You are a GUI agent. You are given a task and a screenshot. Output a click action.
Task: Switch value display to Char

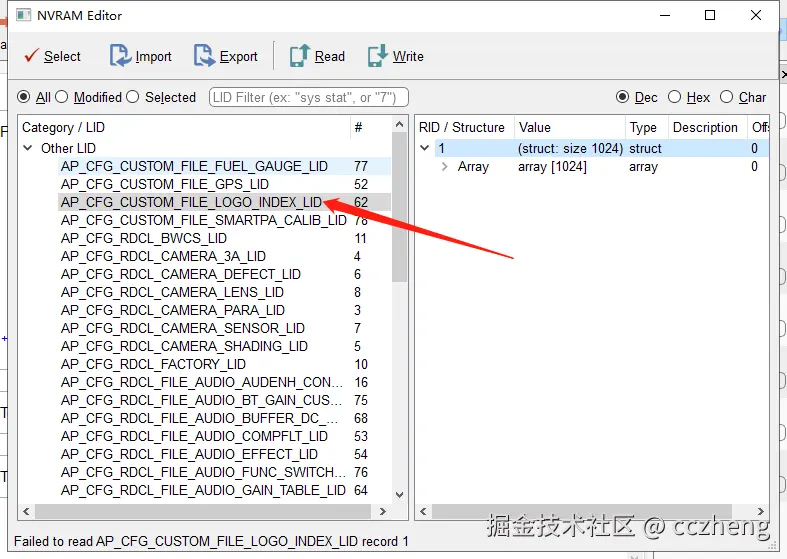726,97
